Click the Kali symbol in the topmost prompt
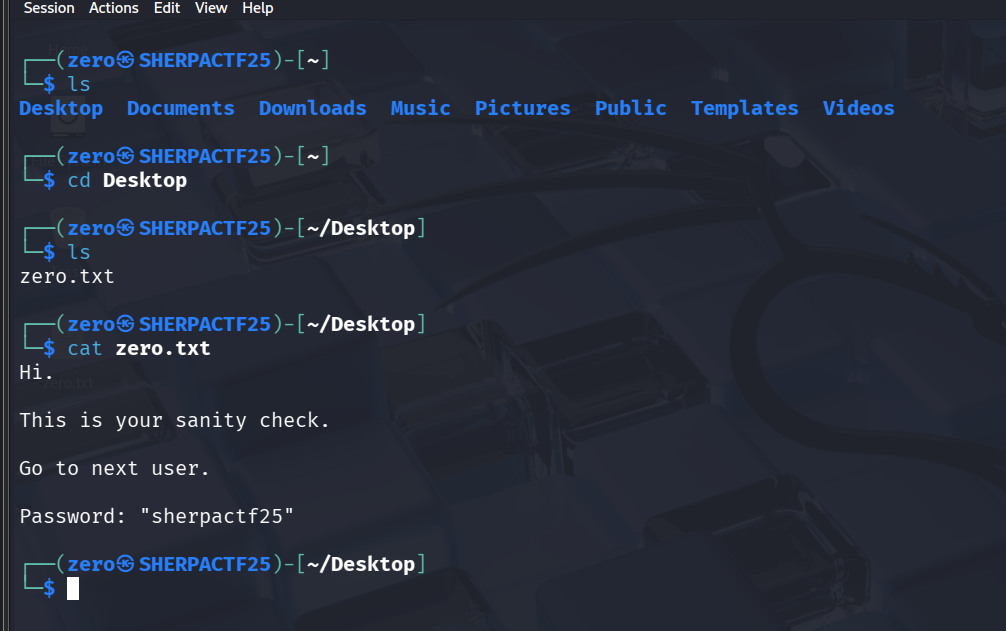This screenshot has height=631, width=1006. [126, 61]
